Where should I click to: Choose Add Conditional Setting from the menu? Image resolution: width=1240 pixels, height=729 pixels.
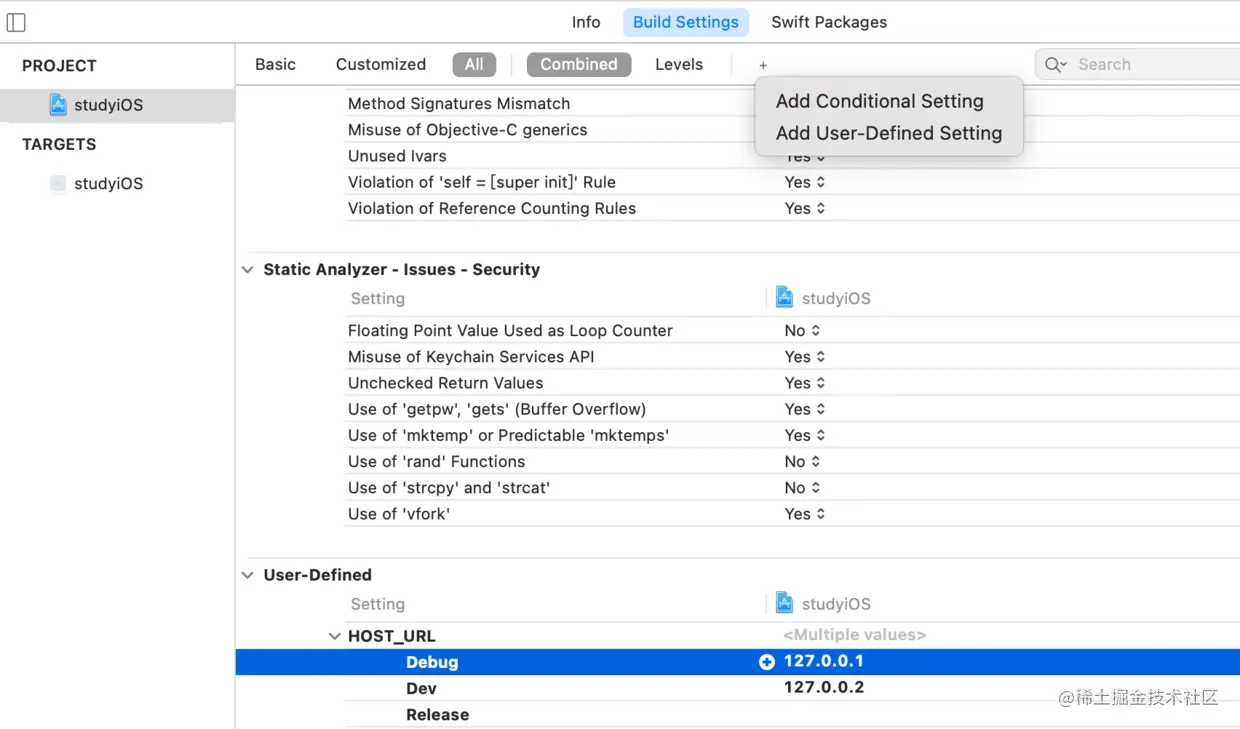tap(879, 101)
